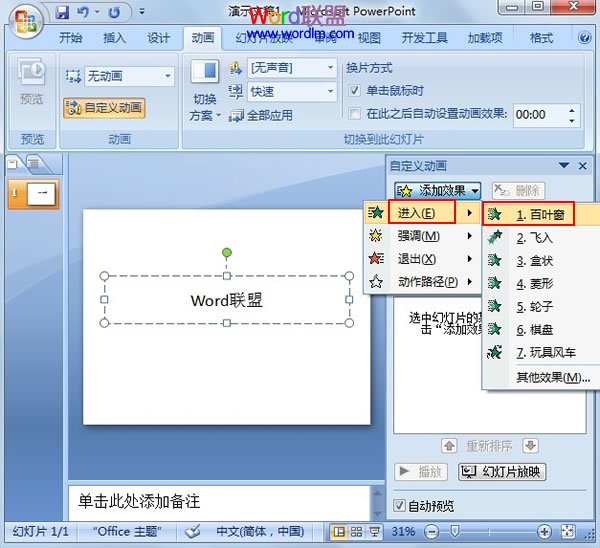
Task: Switch to the 格式 ribbon tab
Action: (541, 38)
